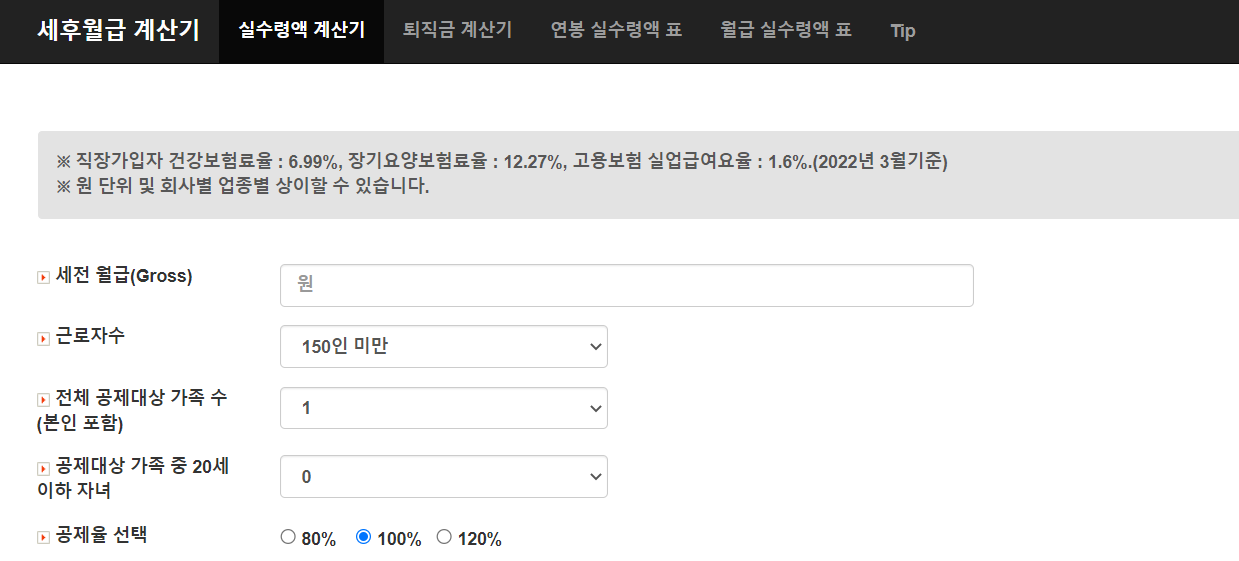Open the 20세 이하 자녀 count dropdown
The image size is (1239, 561).
(x=444, y=476)
